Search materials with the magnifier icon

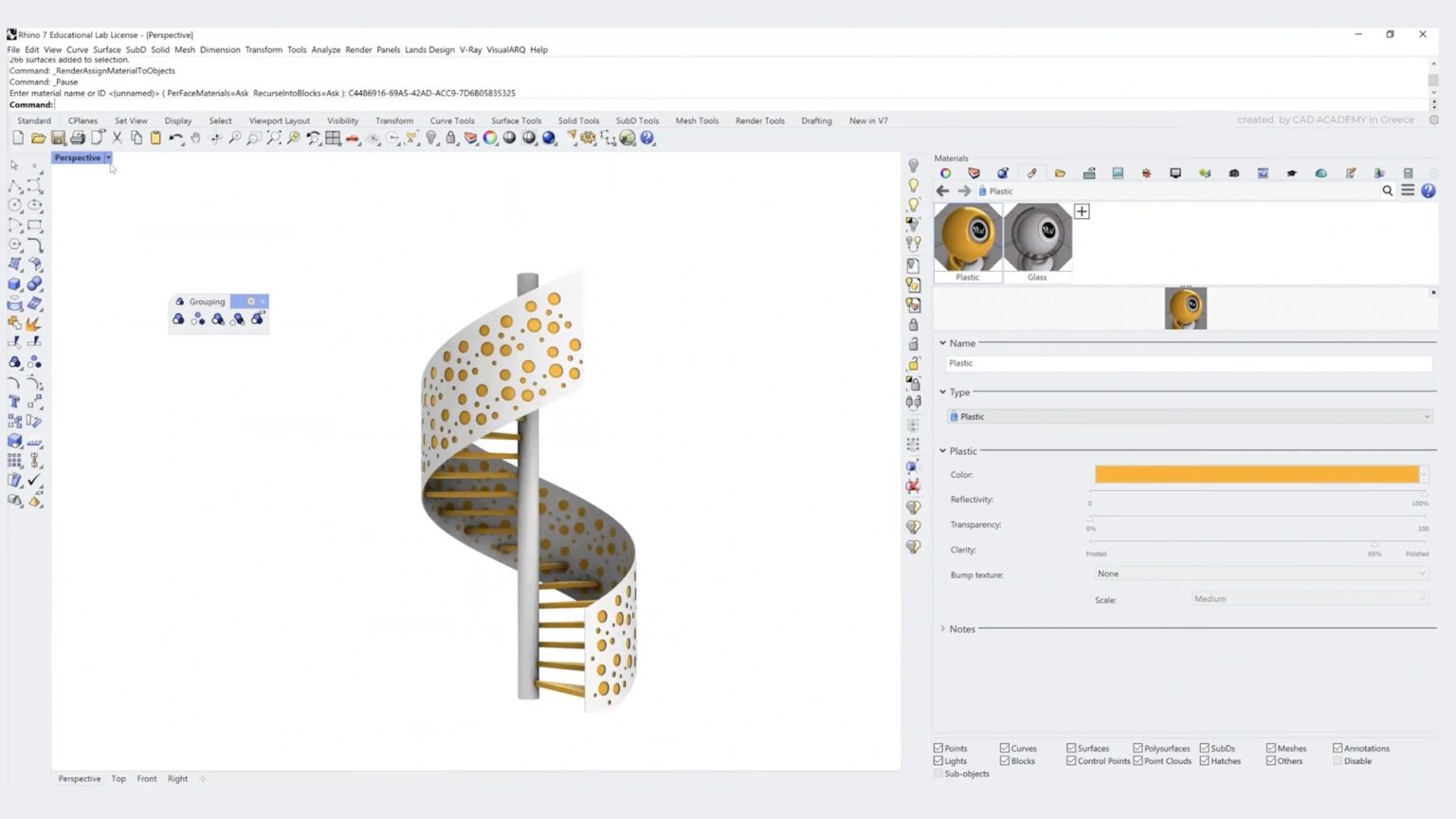coord(1388,191)
